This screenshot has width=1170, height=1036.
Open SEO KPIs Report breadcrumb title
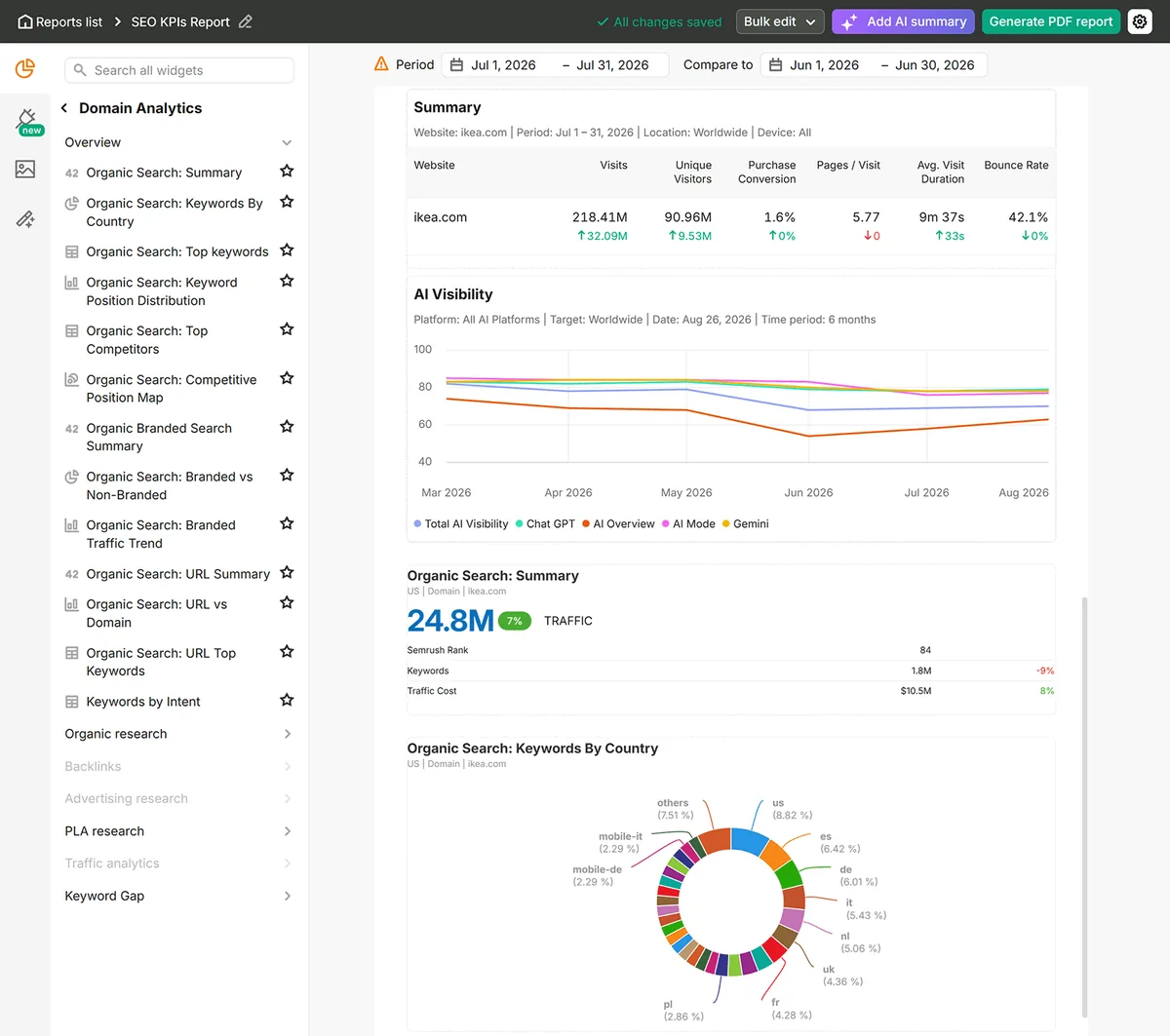click(180, 21)
